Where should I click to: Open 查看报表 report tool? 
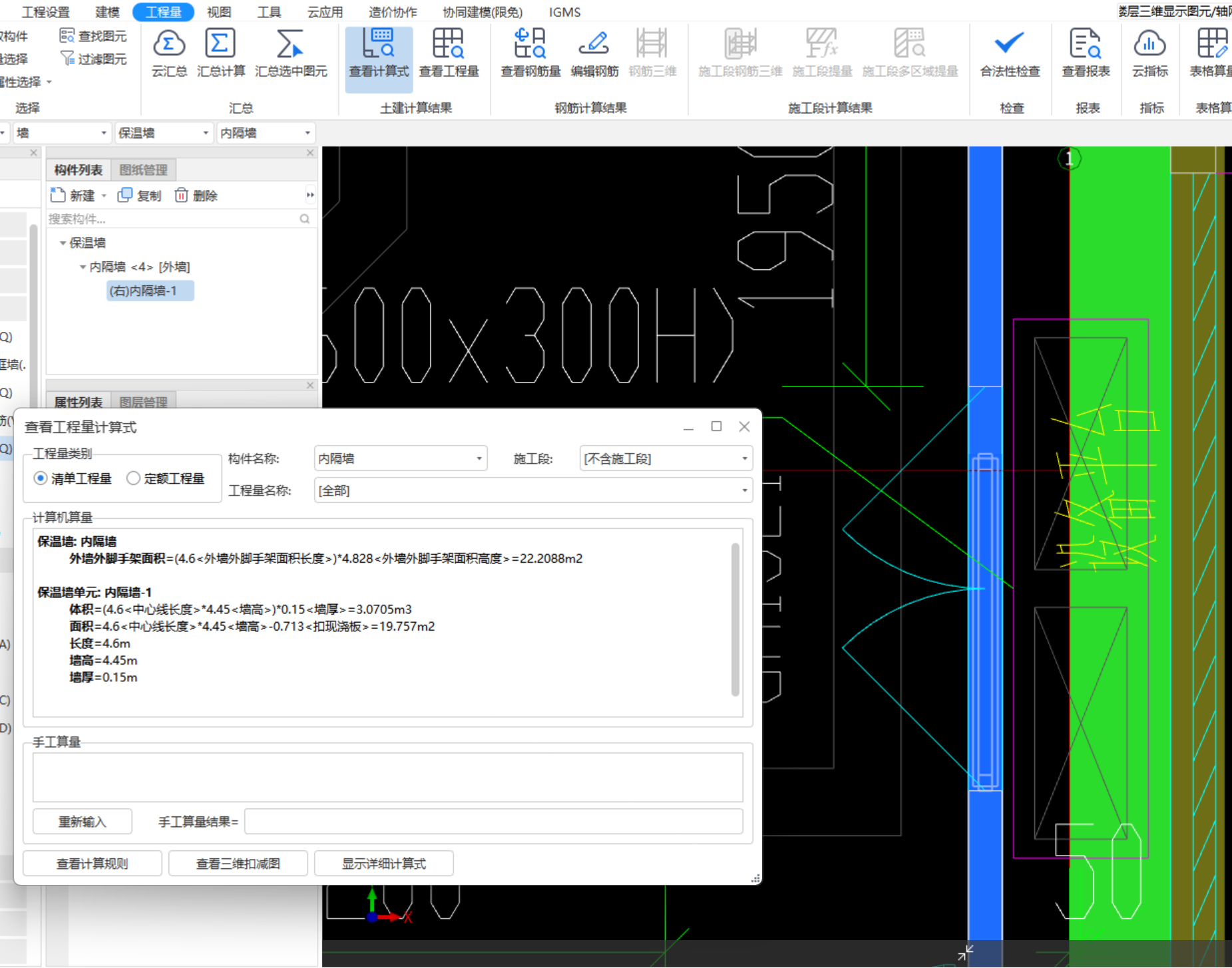(x=1086, y=53)
